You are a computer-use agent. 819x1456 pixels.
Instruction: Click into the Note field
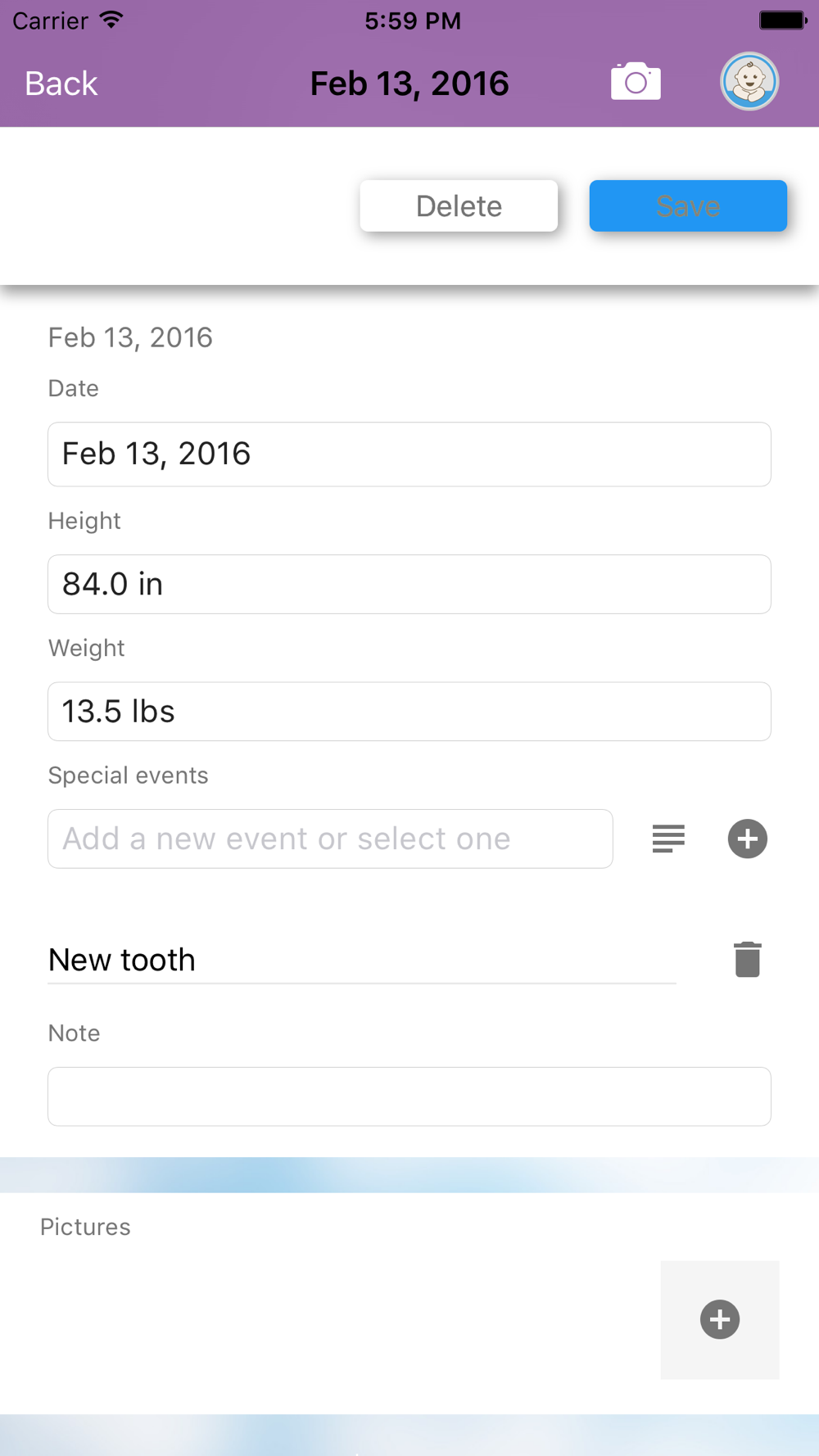coord(409,1097)
